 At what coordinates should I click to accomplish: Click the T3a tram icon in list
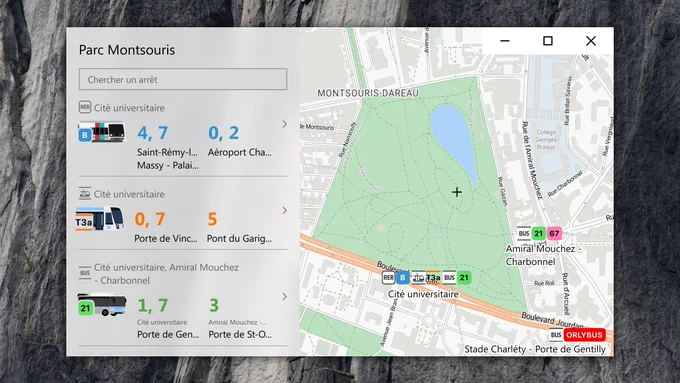(x=100, y=218)
